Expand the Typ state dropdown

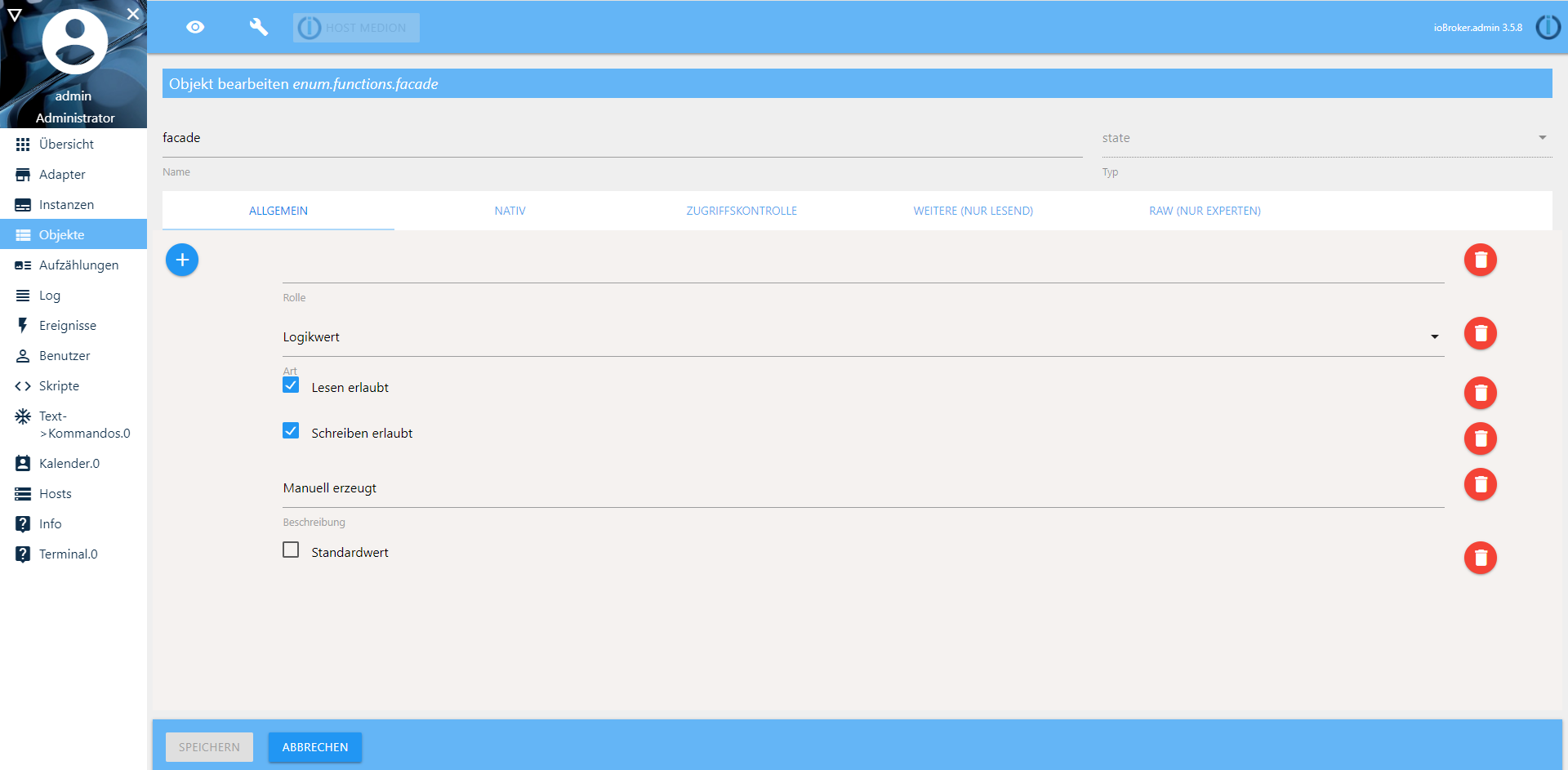[1325, 138]
